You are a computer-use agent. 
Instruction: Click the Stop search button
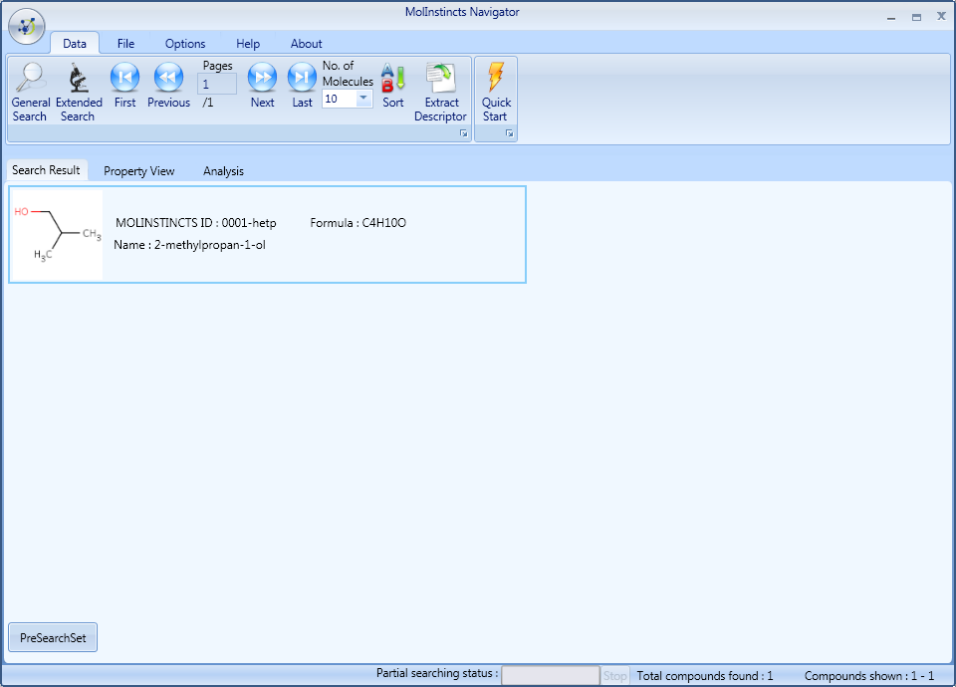[615, 675]
